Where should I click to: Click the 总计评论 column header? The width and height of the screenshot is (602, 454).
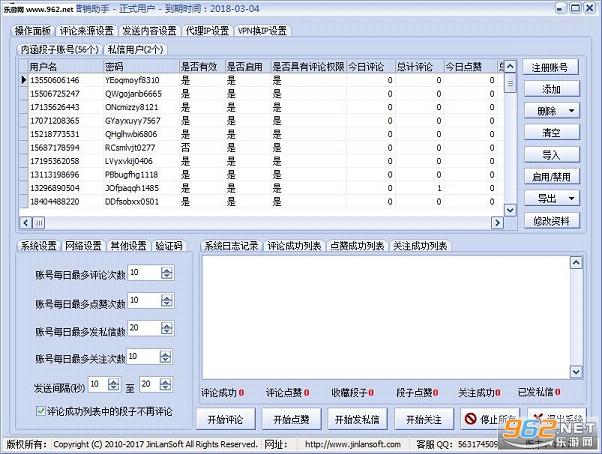(420, 67)
